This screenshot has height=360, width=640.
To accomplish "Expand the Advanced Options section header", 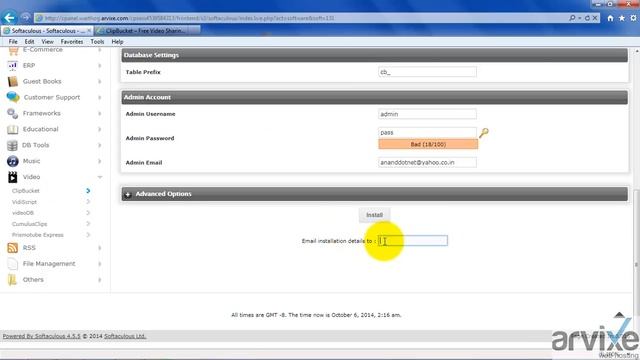I will (x=374, y=194).
